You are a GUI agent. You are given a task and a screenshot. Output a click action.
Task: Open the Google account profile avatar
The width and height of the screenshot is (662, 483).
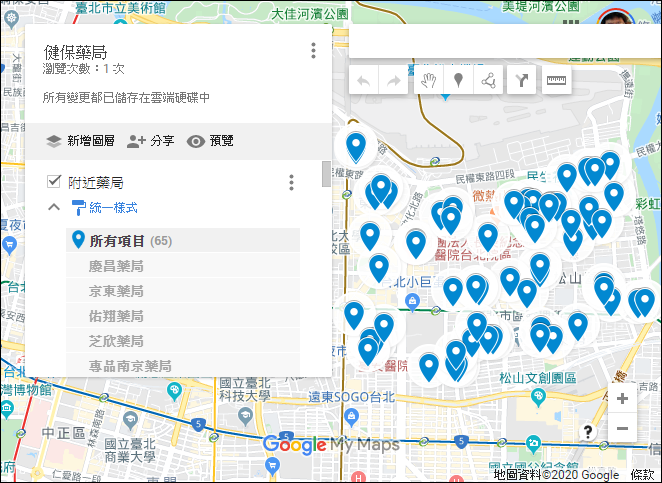point(614,16)
